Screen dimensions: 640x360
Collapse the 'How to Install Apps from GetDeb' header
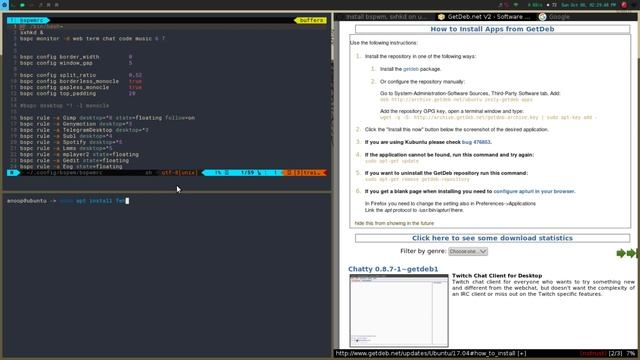point(492,29)
